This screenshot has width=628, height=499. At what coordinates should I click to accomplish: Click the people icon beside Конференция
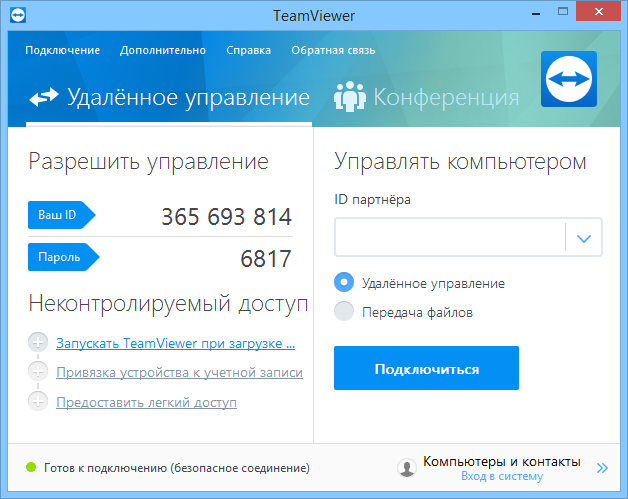350,97
